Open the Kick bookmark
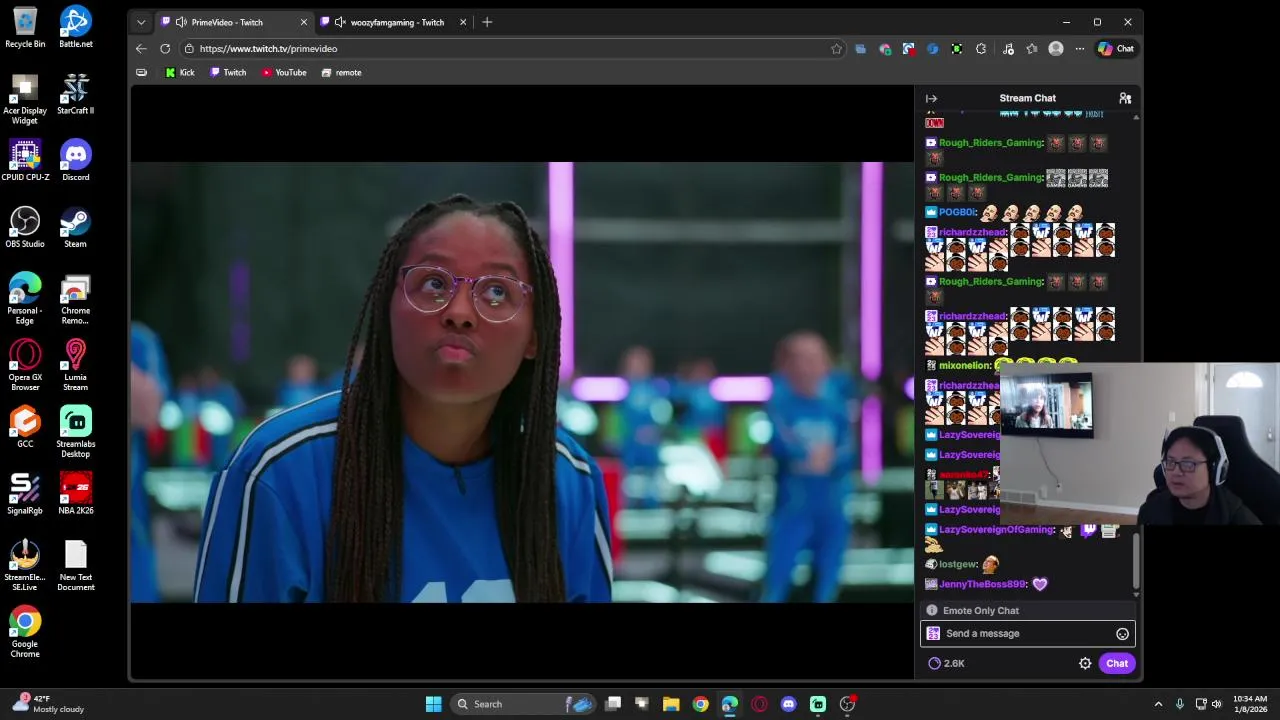The width and height of the screenshot is (1280, 720). pyautogui.click(x=180, y=72)
